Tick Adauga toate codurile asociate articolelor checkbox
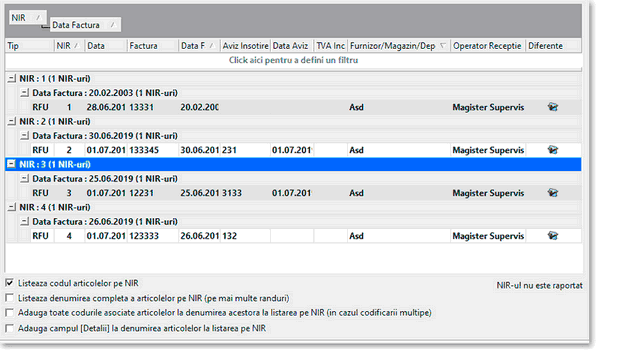 pos(9,313)
